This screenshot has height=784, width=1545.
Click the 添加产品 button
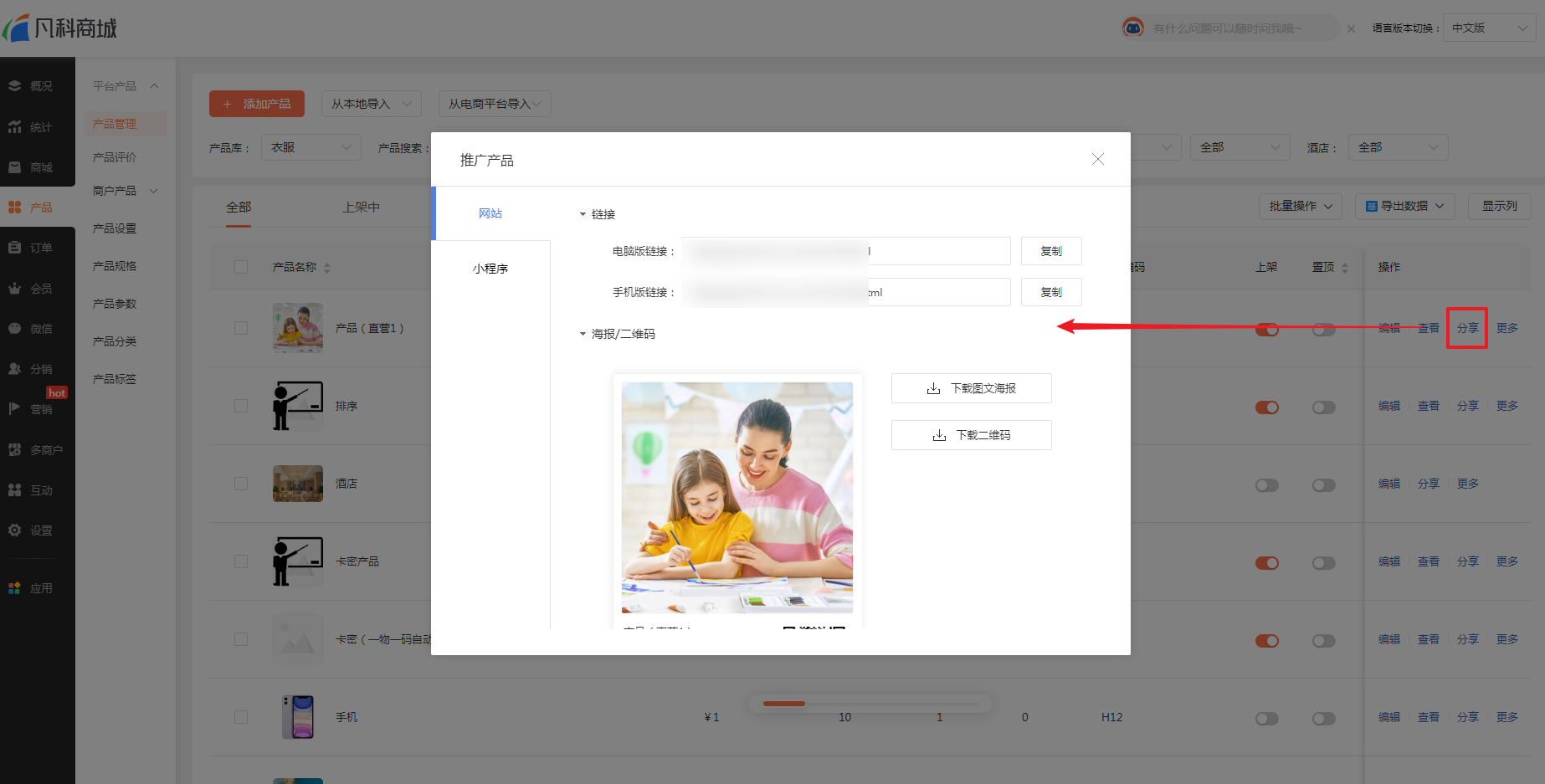click(257, 104)
